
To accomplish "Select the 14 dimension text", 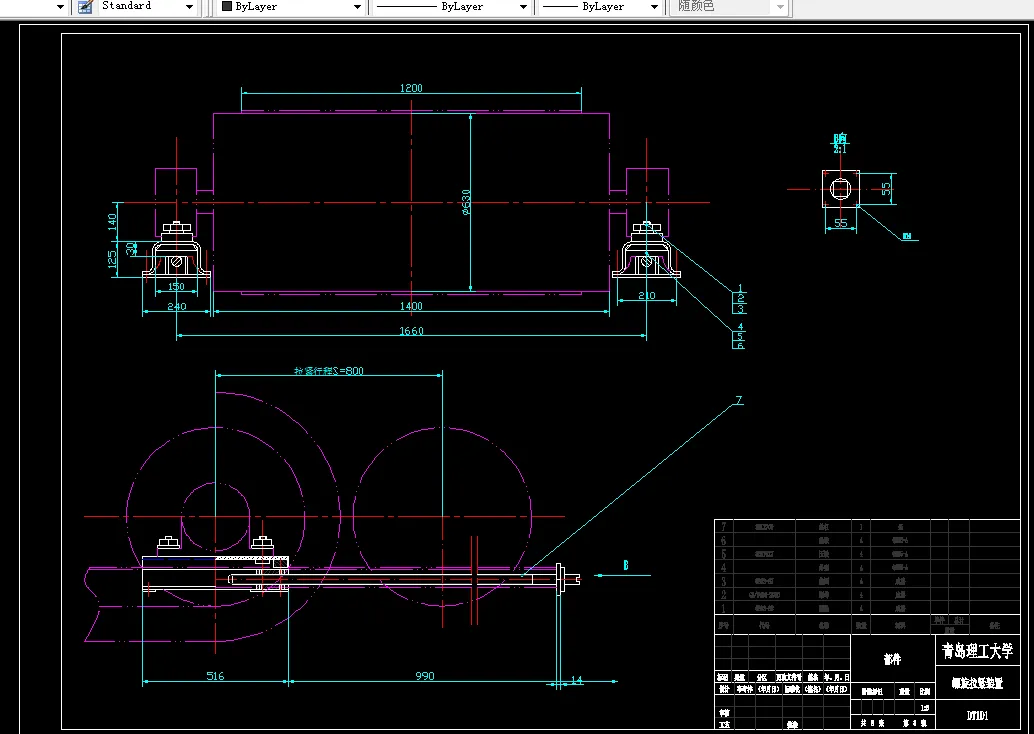I will coord(577,680).
